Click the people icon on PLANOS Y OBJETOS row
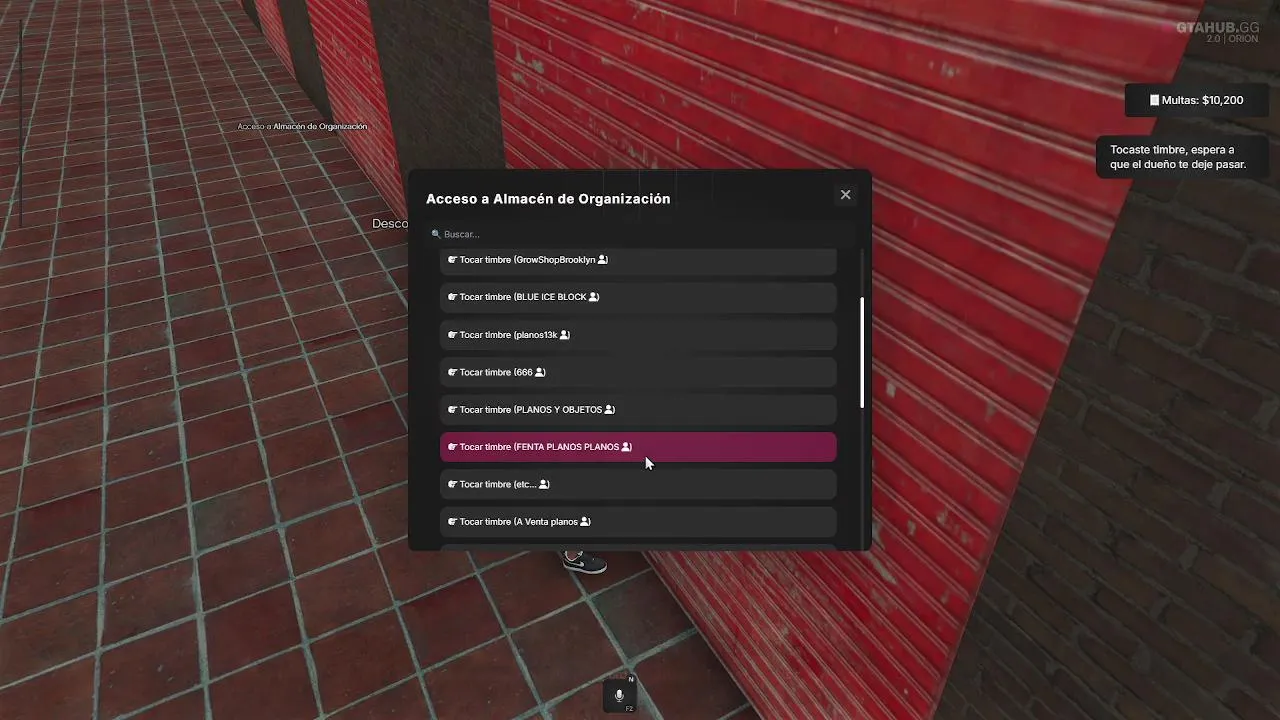Image resolution: width=1280 pixels, height=720 pixels. pos(610,410)
